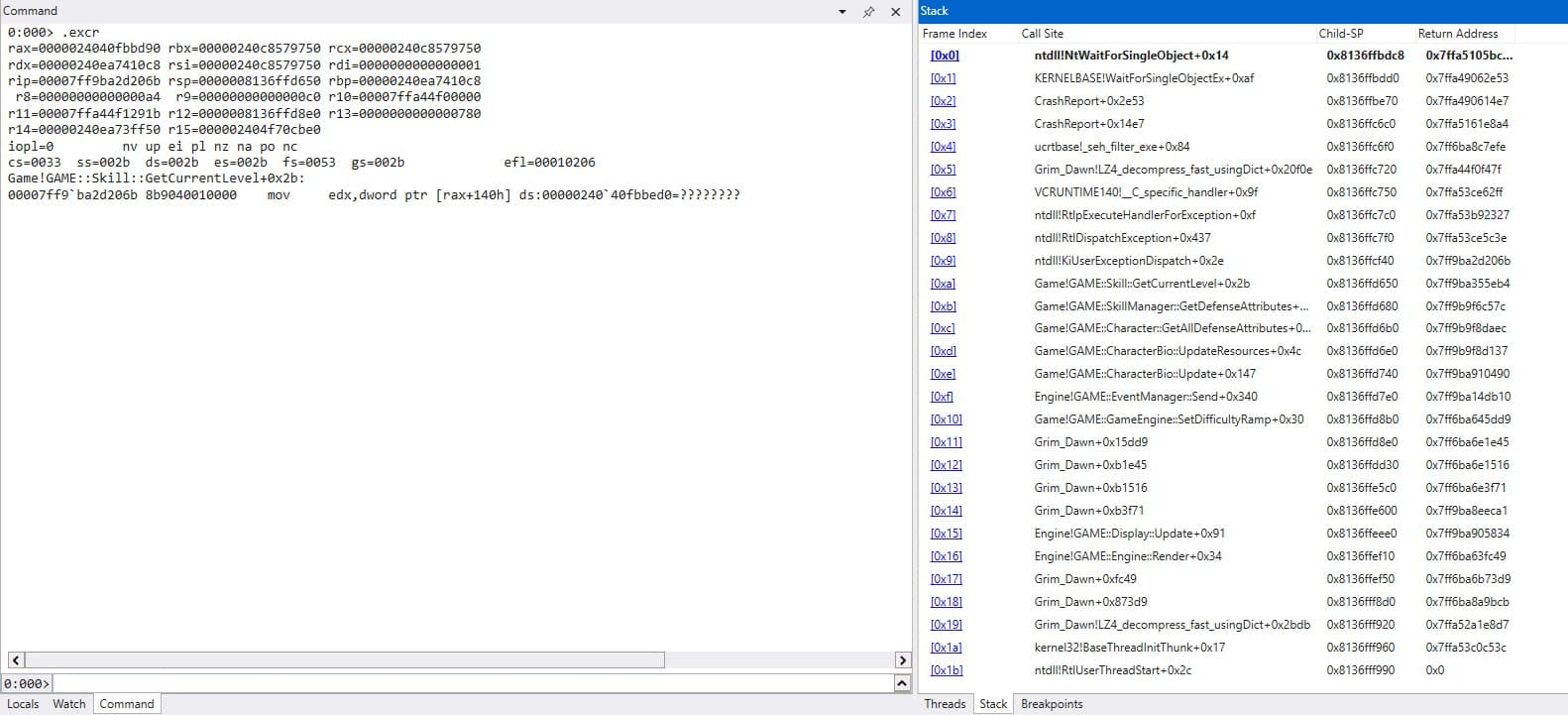This screenshot has width=1568, height=715.
Task: Click the Return Address column header
Action: pyautogui.click(x=1457, y=34)
